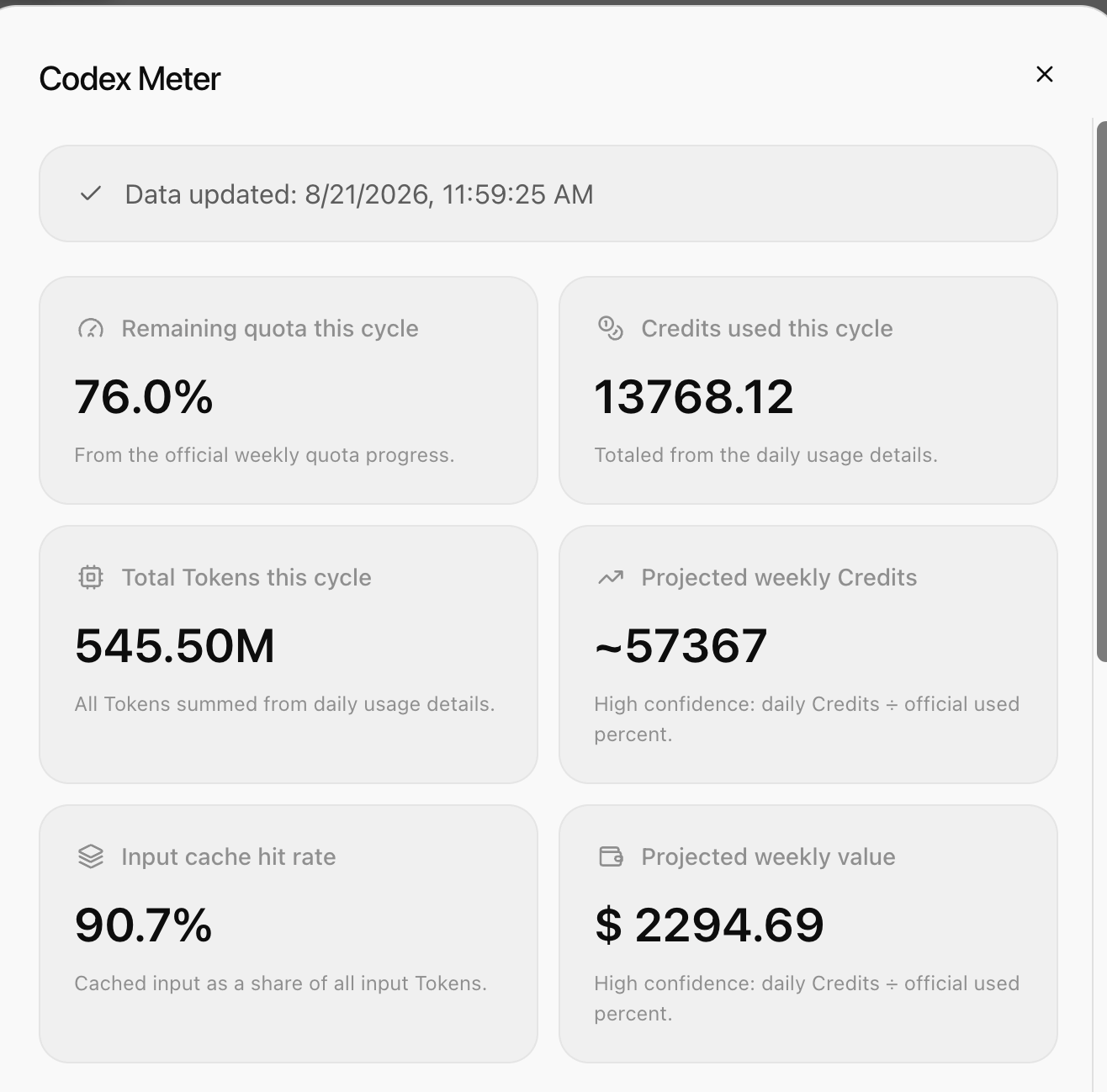The image size is (1107, 1092).
Task: Click the $ 2294.69 projected value
Action: 709,925
